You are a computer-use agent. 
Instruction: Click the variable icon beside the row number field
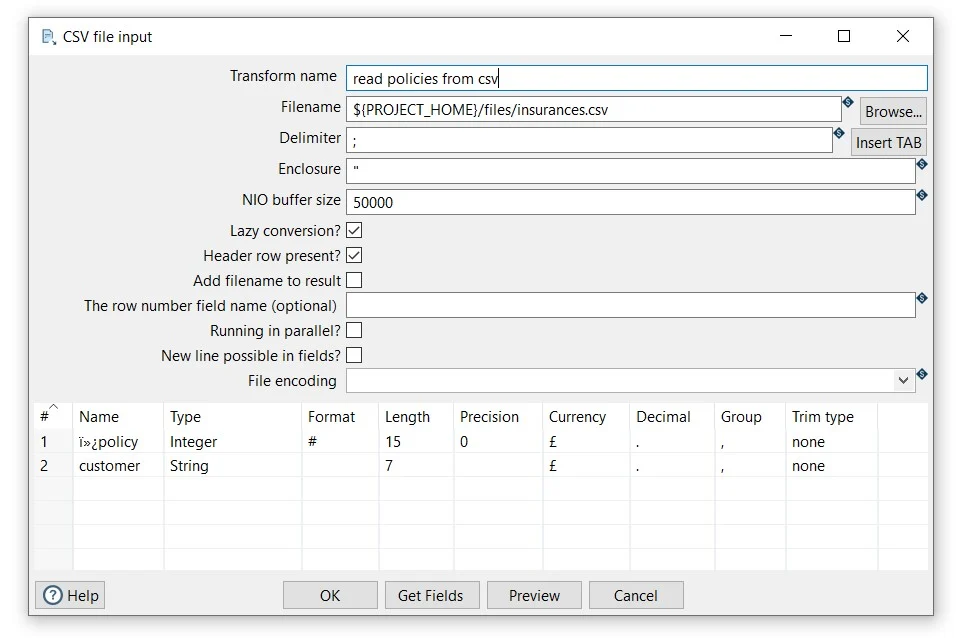click(x=921, y=298)
